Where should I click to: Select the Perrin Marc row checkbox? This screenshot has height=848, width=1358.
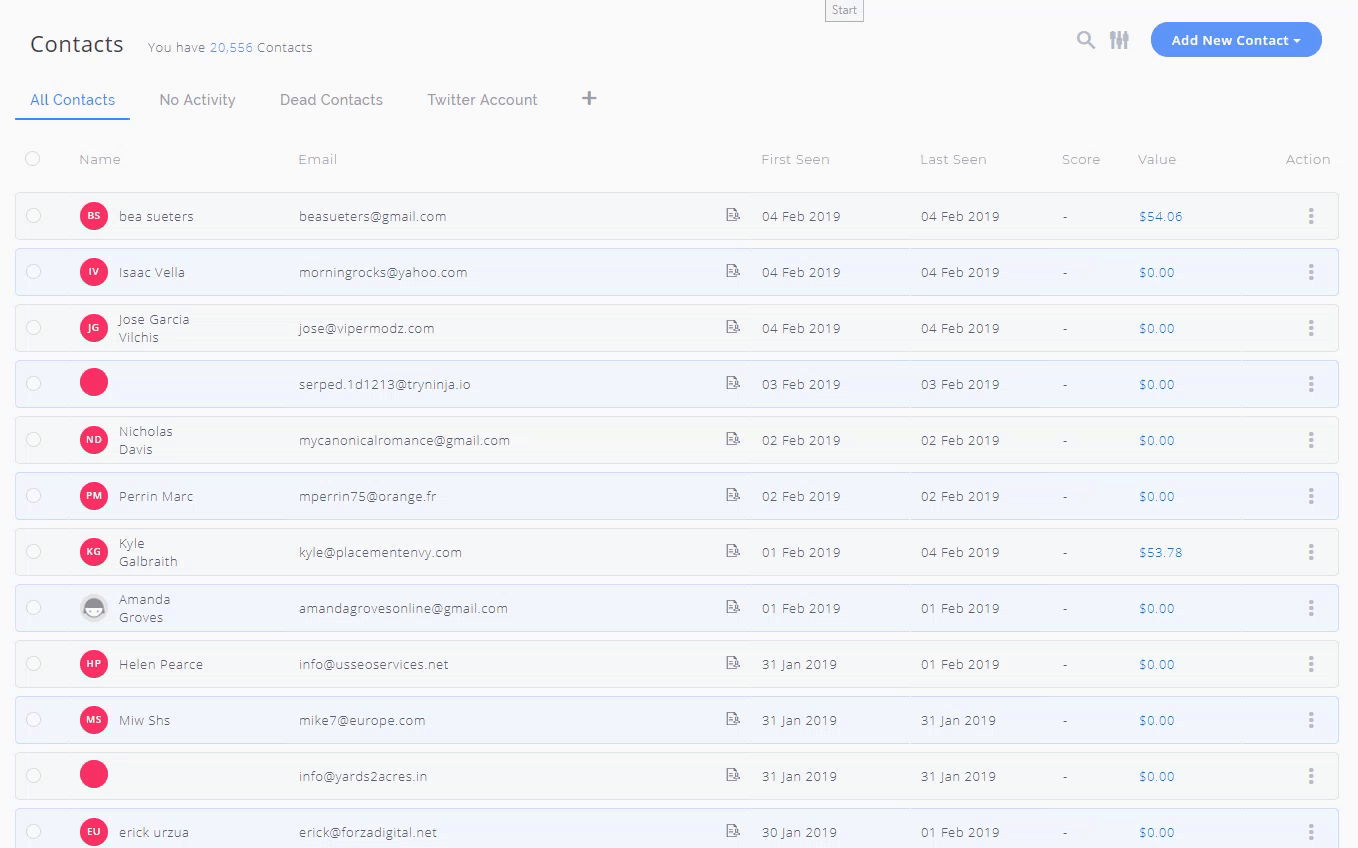point(34,496)
